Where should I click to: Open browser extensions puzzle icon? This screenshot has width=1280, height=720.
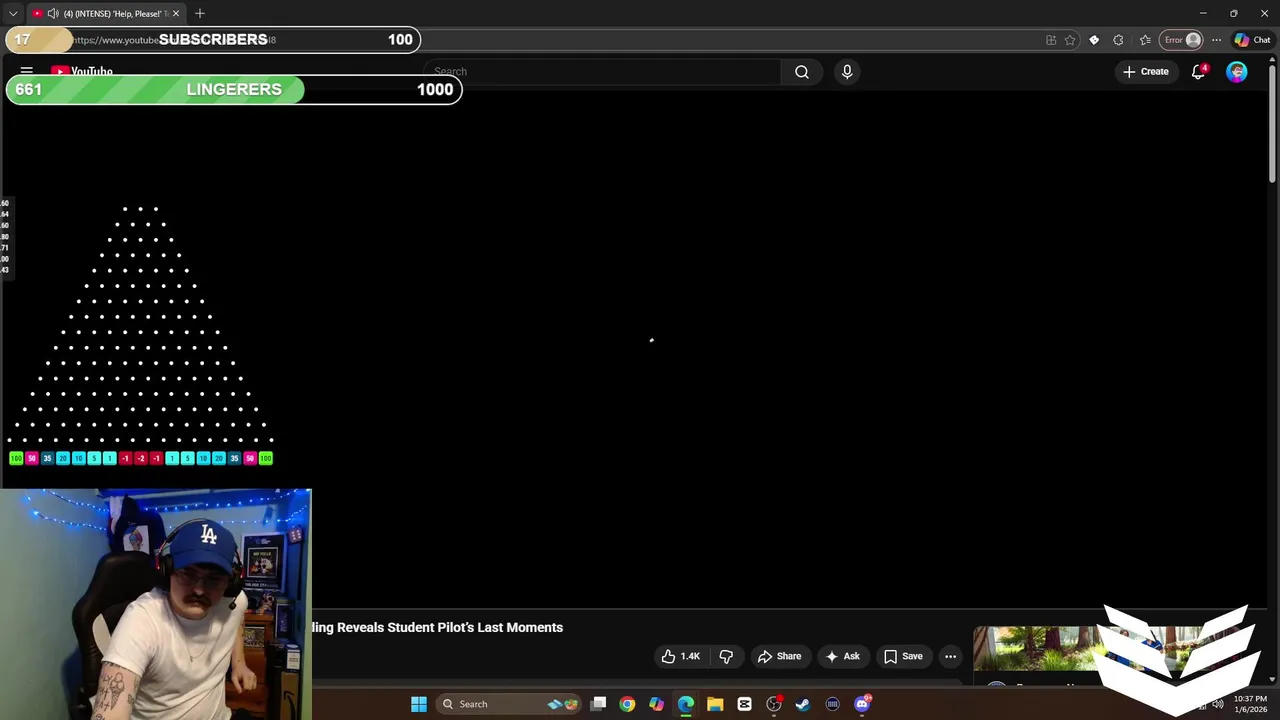pos(1118,40)
